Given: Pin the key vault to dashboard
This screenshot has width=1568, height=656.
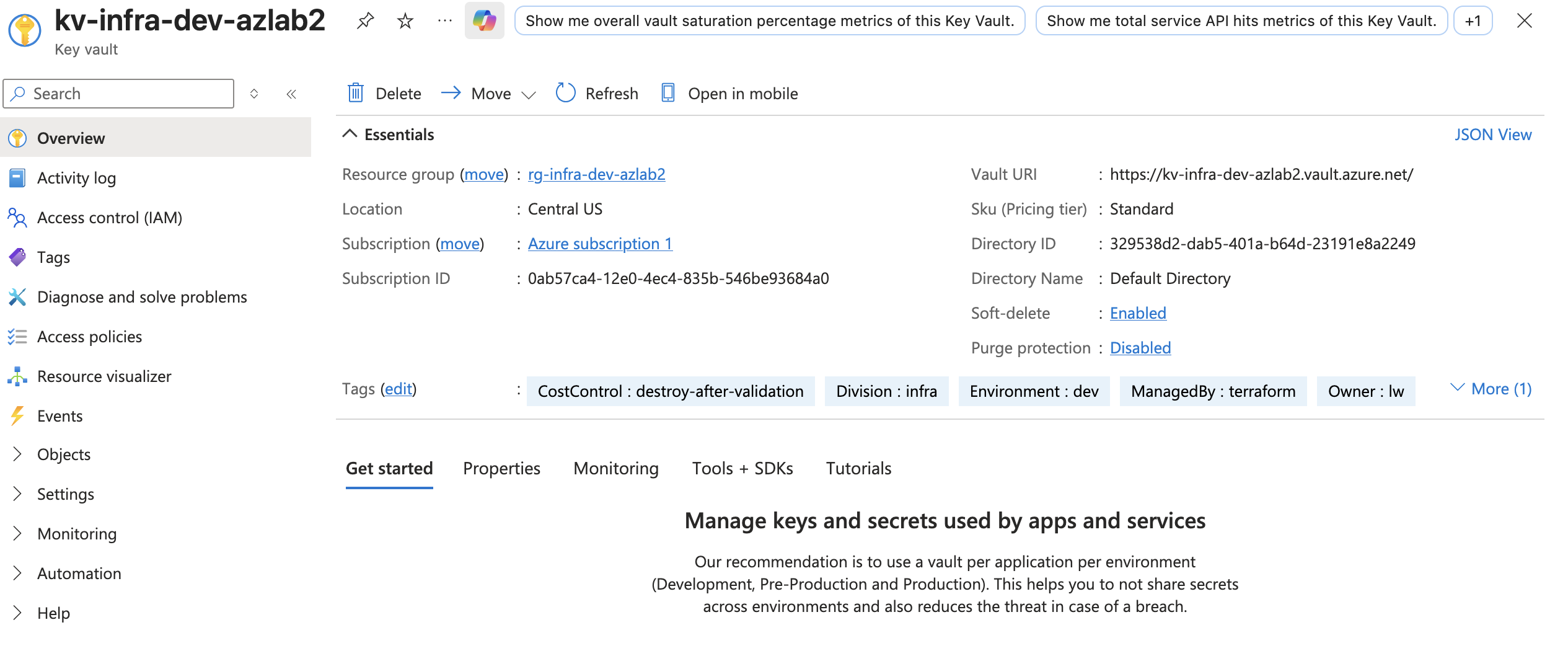Looking at the screenshot, I should pos(366,21).
